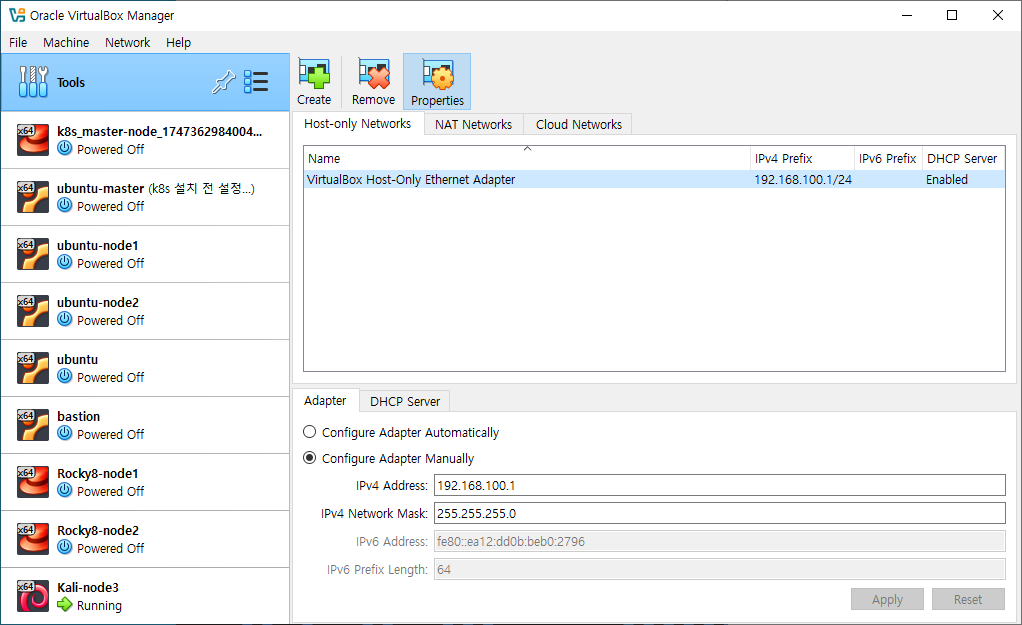1022x625 pixels.
Task: Select VirtualBox Host-Only Ethernet Adapter row
Action: (x=654, y=179)
